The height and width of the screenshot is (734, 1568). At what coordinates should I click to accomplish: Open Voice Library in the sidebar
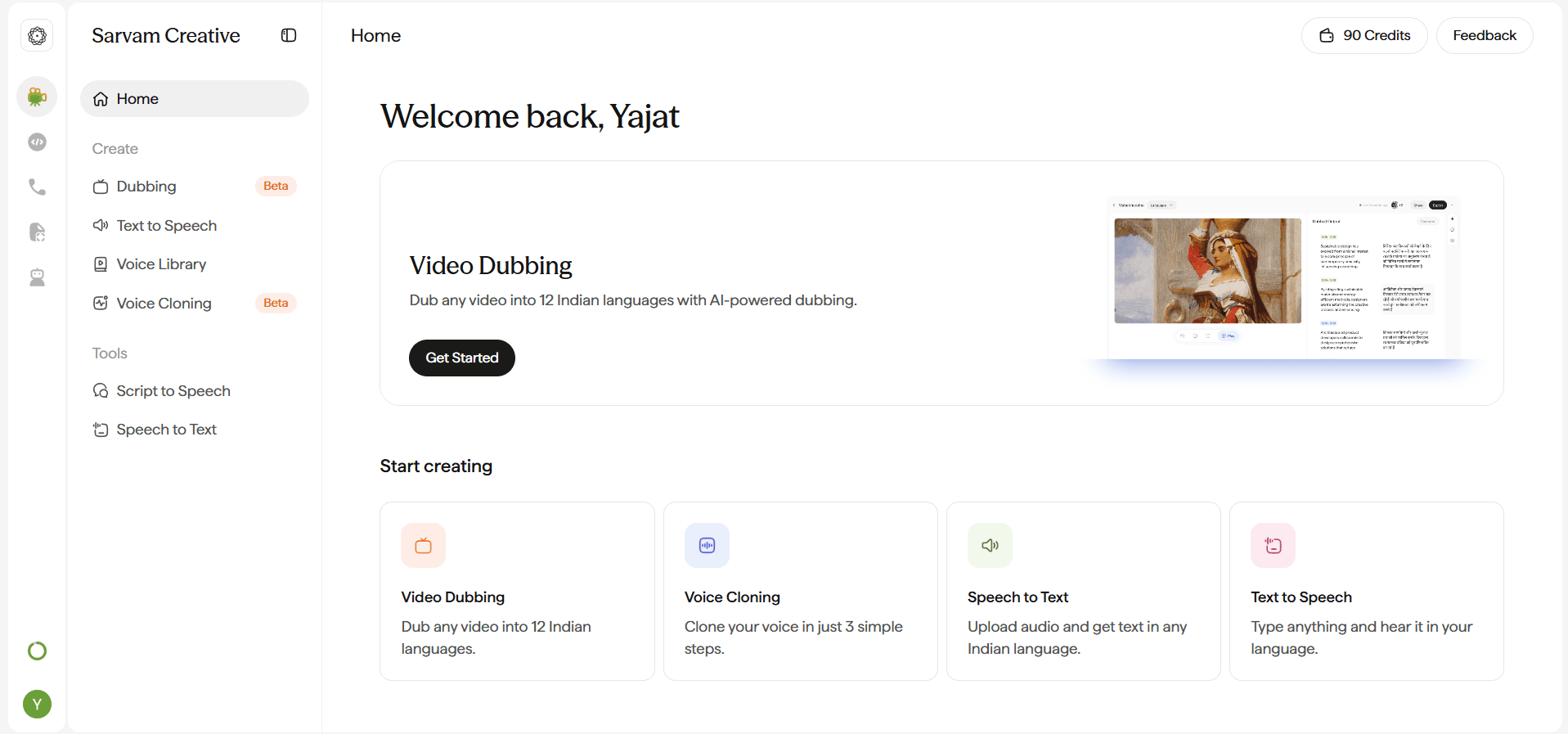pos(195,264)
